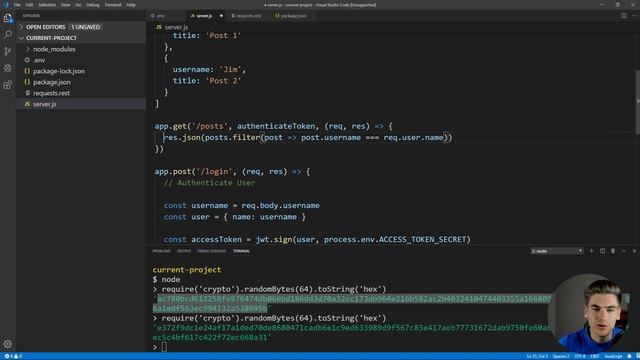This screenshot has width=640, height=360.
Task: Click the terminal prompt input line
Action: click(164, 347)
